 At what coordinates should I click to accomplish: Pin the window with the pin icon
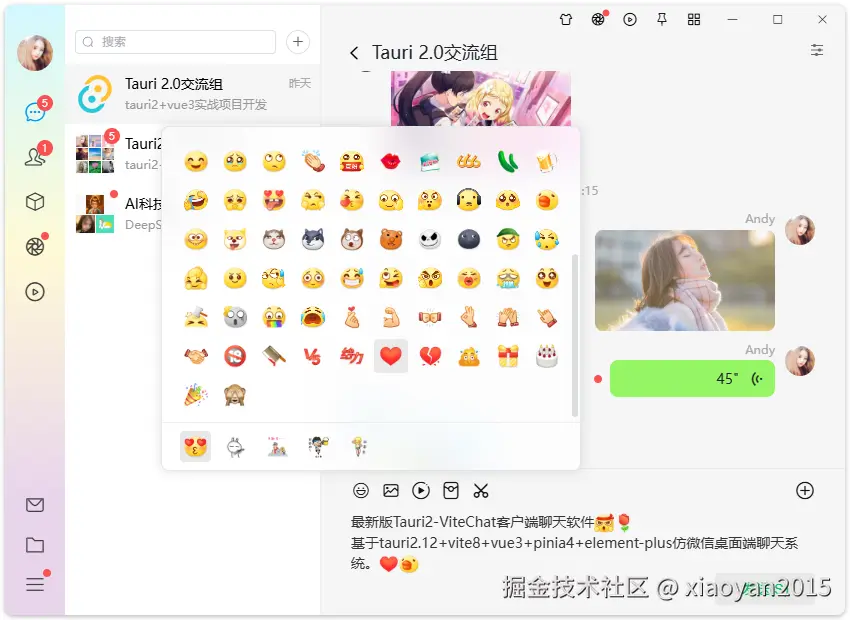coord(662,20)
